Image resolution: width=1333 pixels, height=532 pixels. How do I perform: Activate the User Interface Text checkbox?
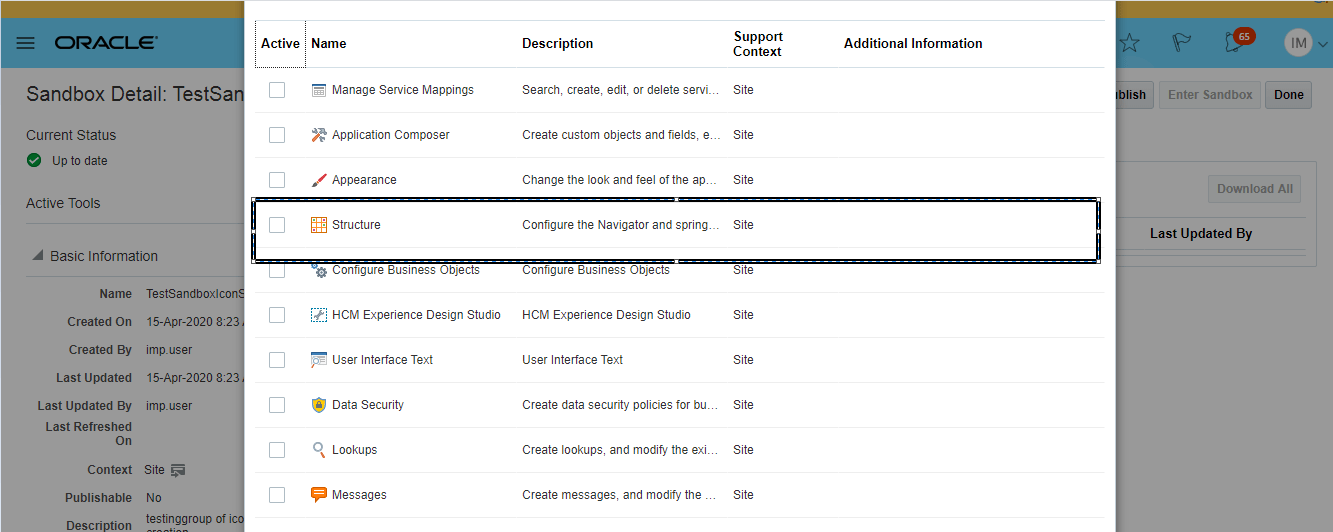[277, 360]
